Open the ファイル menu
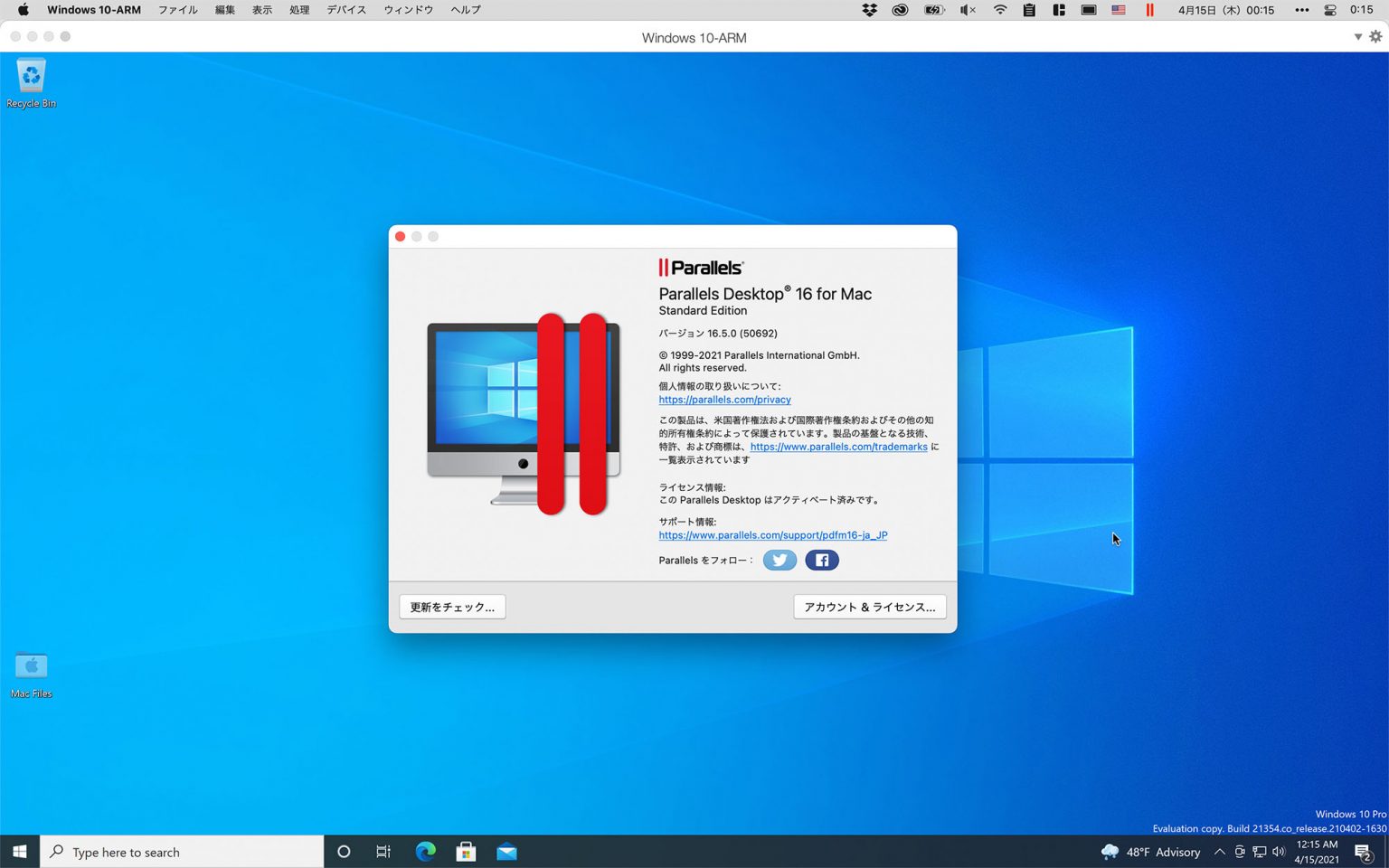Image resolution: width=1389 pixels, height=868 pixels. pos(178,10)
